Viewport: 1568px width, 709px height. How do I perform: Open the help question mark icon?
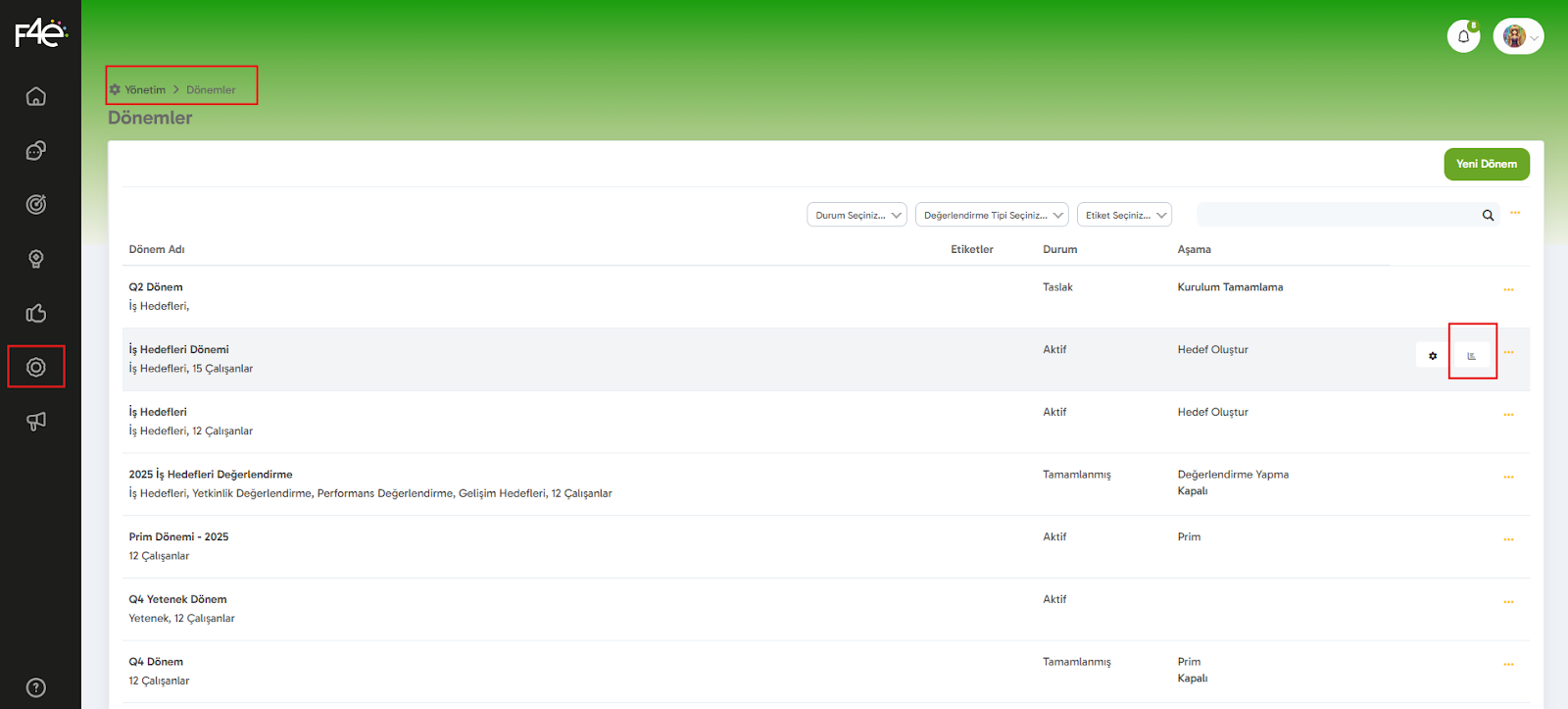(36, 687)
